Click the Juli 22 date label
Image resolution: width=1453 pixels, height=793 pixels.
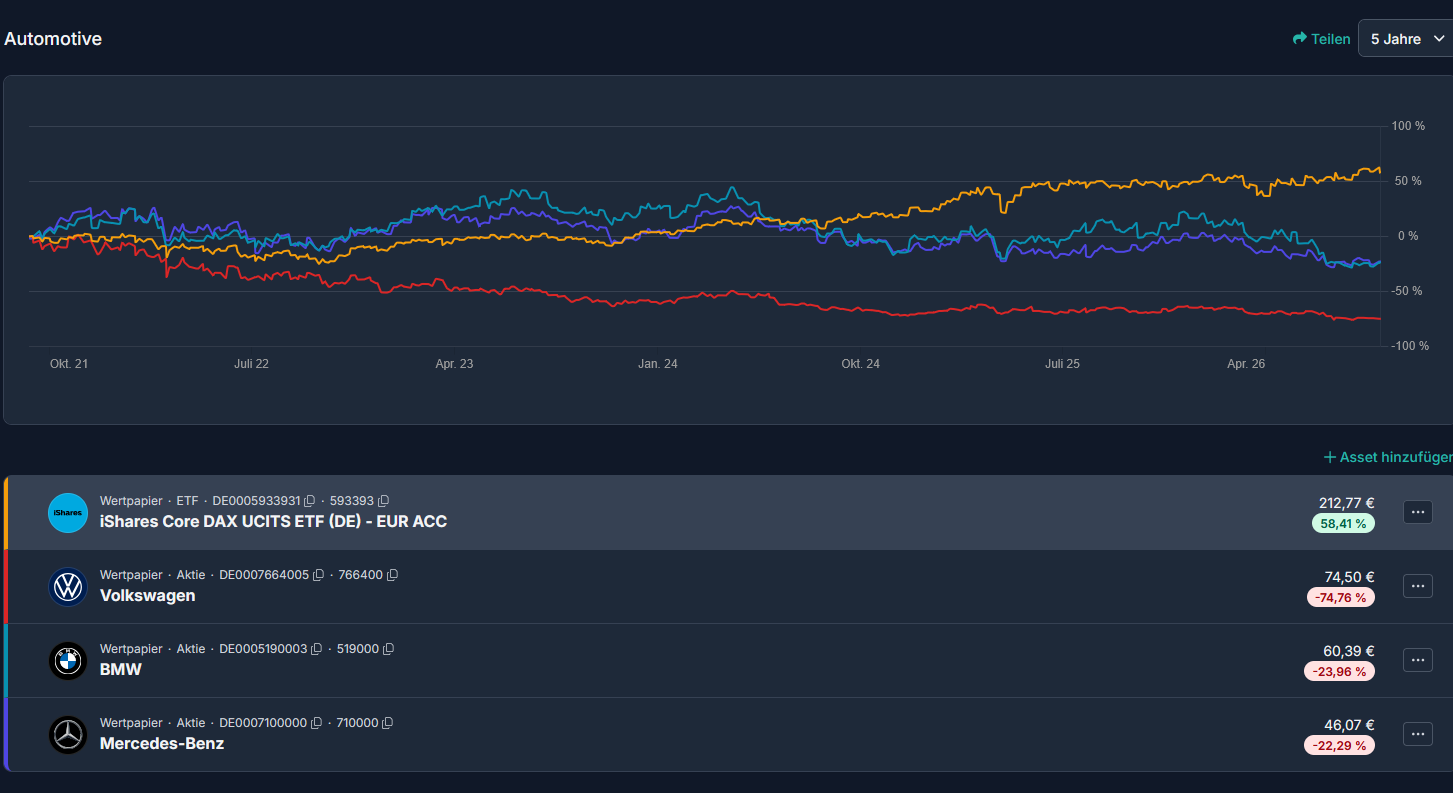point(251,364)
